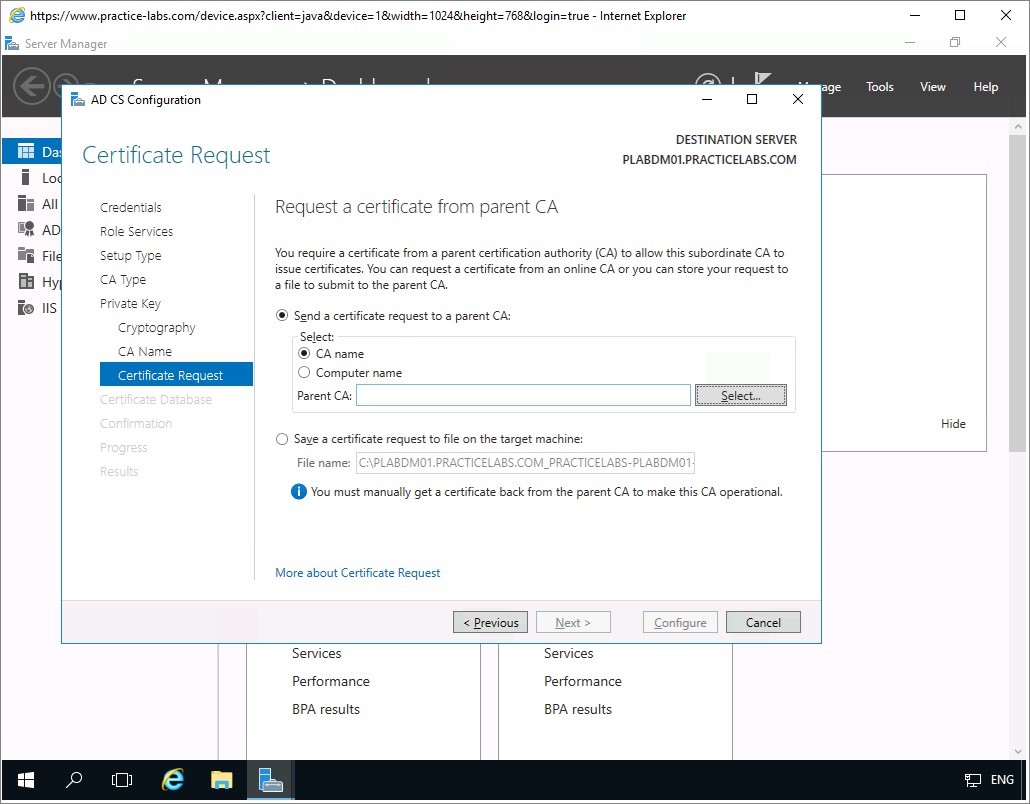Click the right Performance tile entry

point(583,681)
